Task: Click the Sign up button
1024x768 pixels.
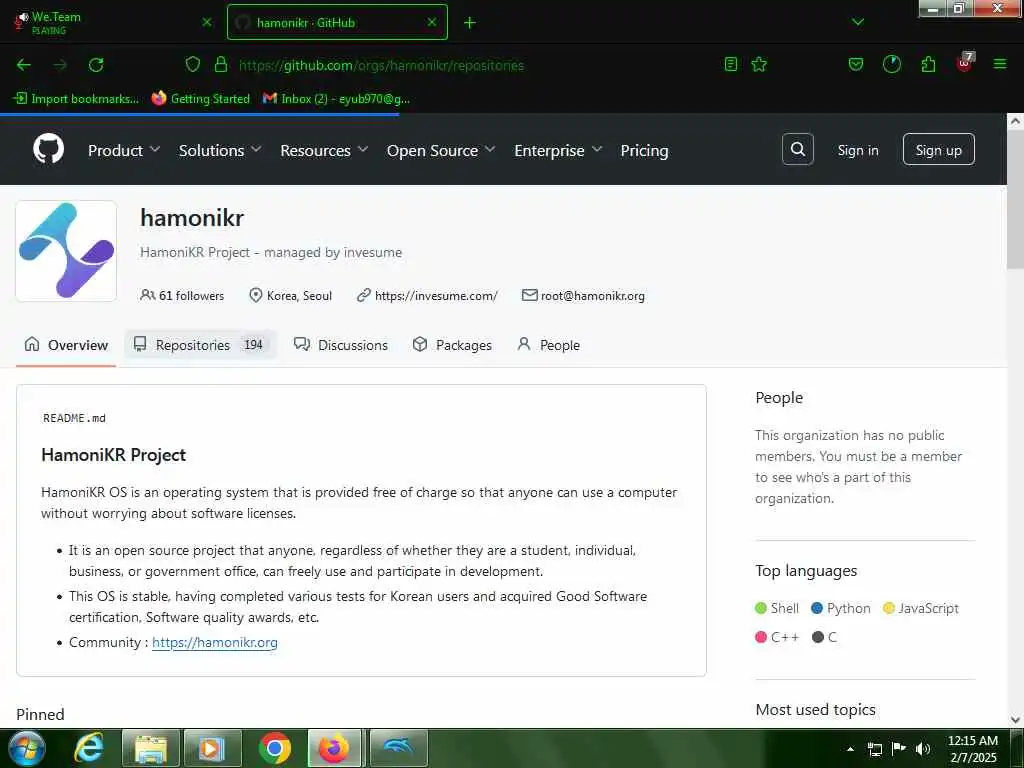Action: 938,150
